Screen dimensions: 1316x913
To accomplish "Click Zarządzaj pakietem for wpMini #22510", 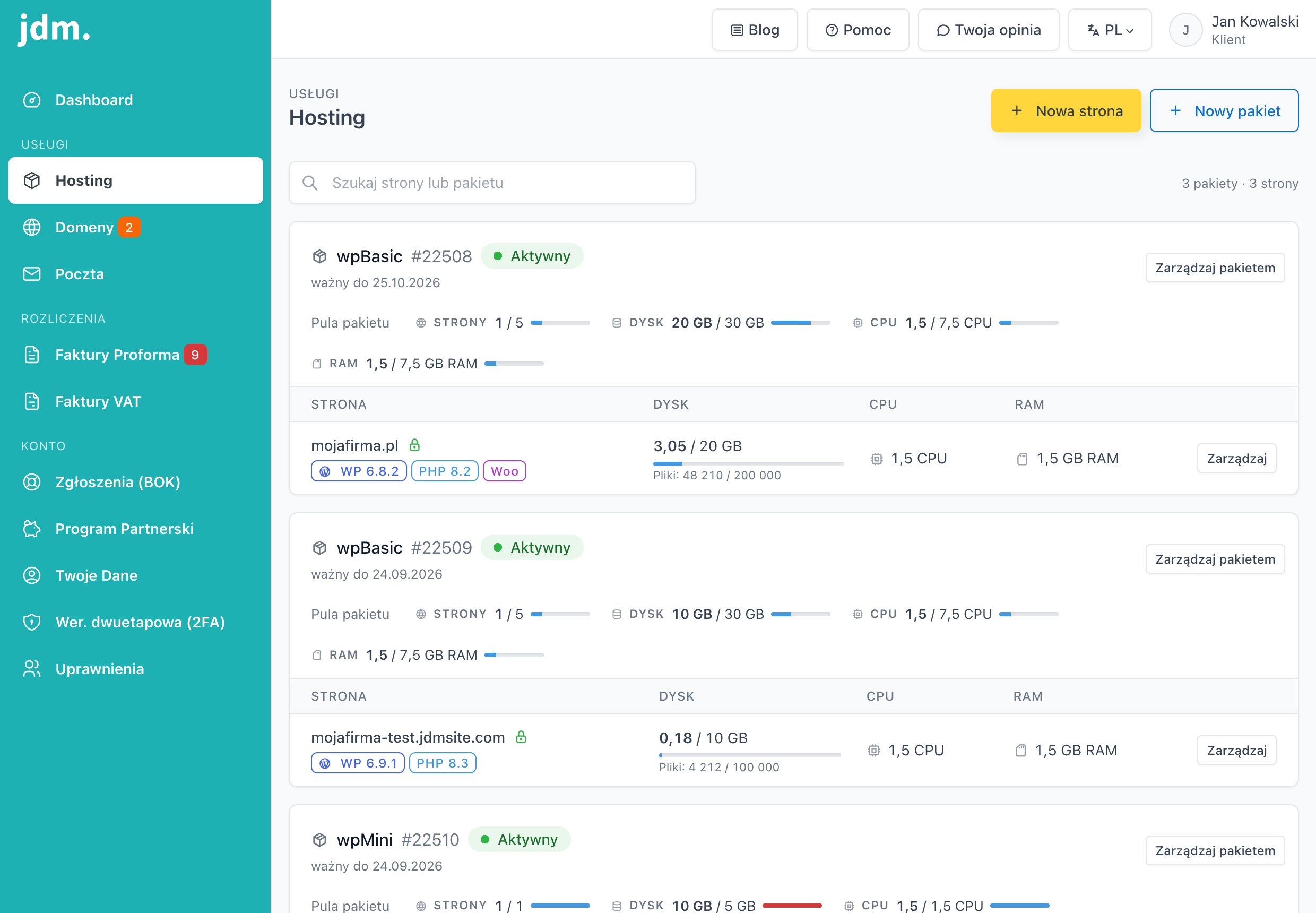I will pyautogui.click(x=1215, y=851).
